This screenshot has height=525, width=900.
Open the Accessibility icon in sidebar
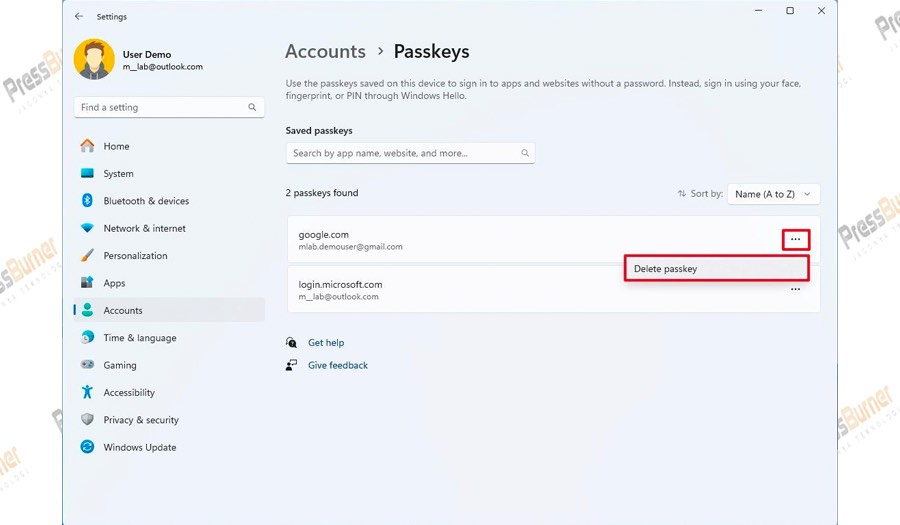point(87,392)
